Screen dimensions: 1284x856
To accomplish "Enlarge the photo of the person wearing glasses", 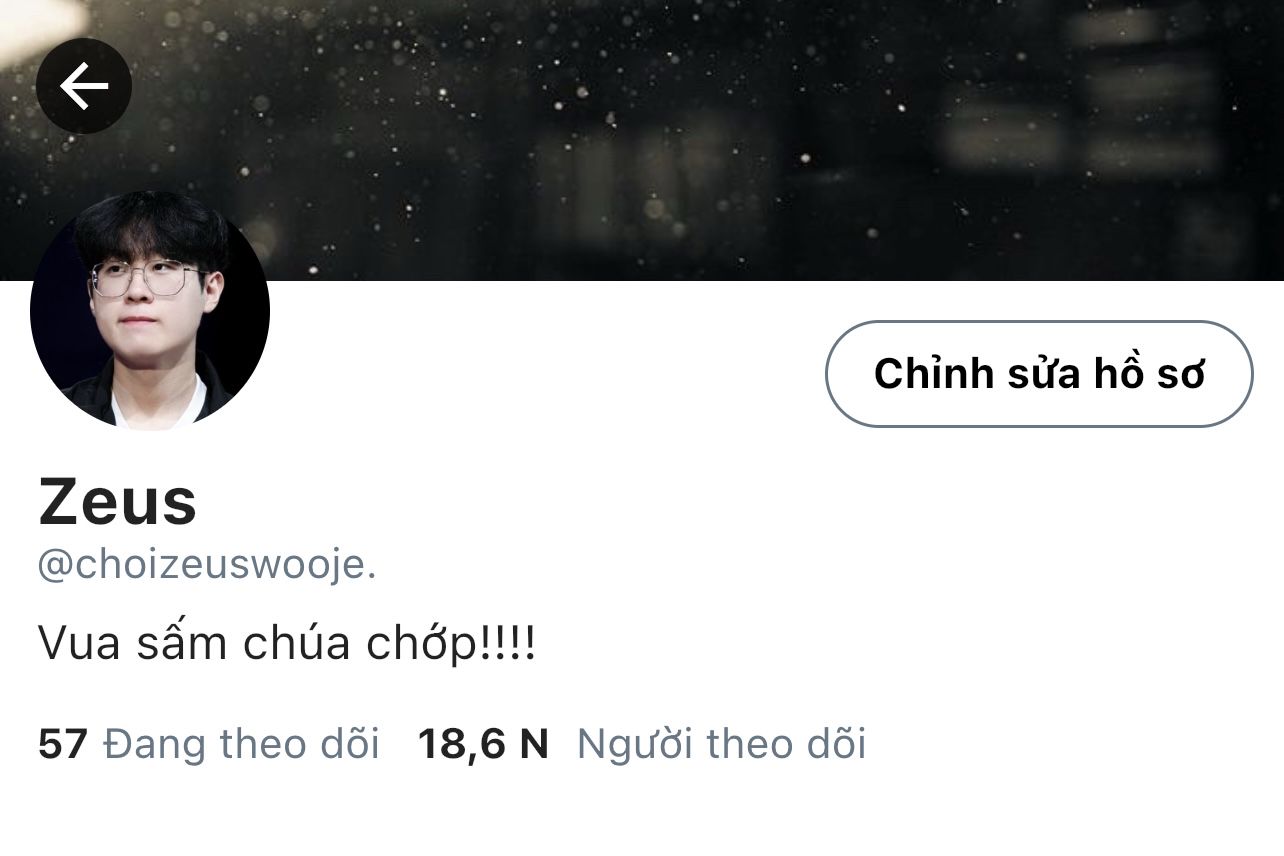I will click(x=150, y=310).
